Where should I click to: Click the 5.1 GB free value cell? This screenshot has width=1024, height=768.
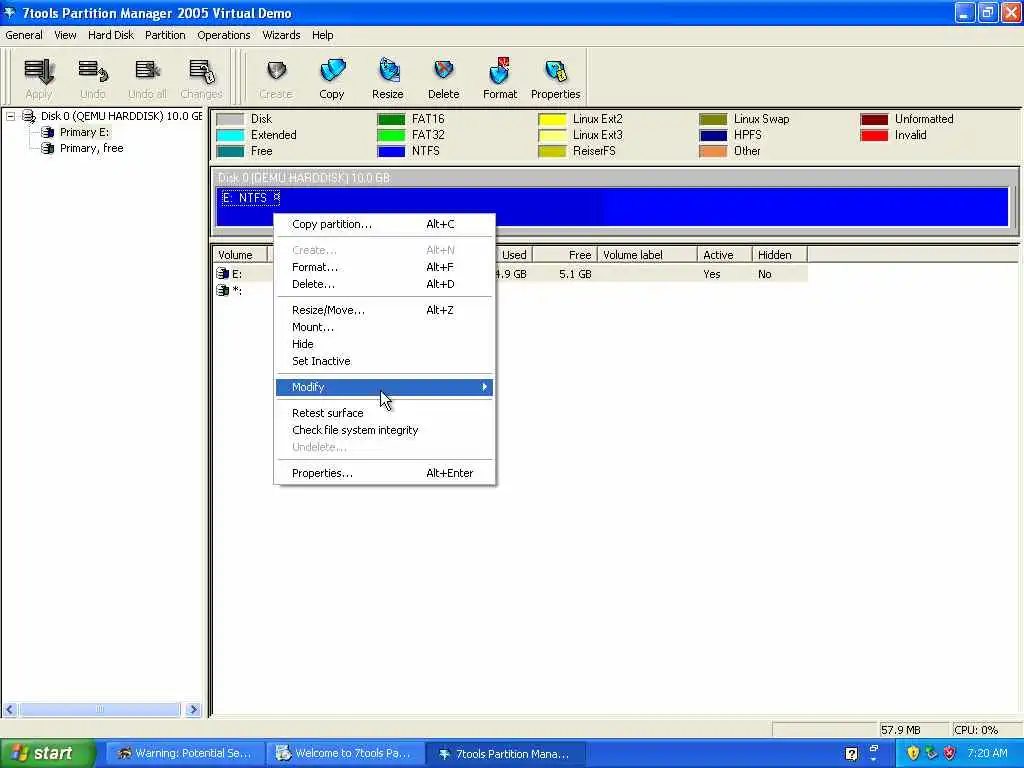coord(575,274)
